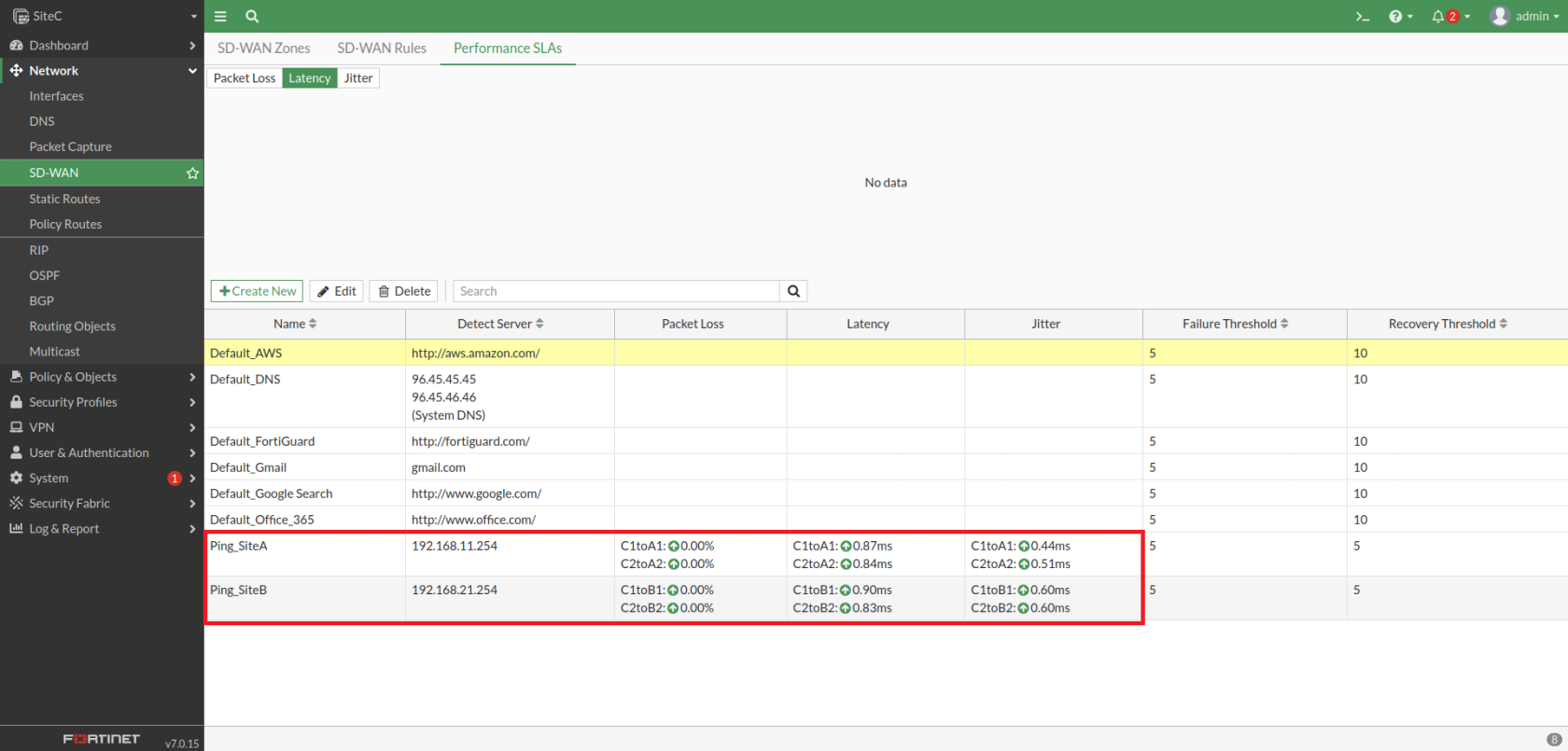Switch to Performance SLAs tab
This screenshot has height=751, width=1568.
(x=508, y=48)
